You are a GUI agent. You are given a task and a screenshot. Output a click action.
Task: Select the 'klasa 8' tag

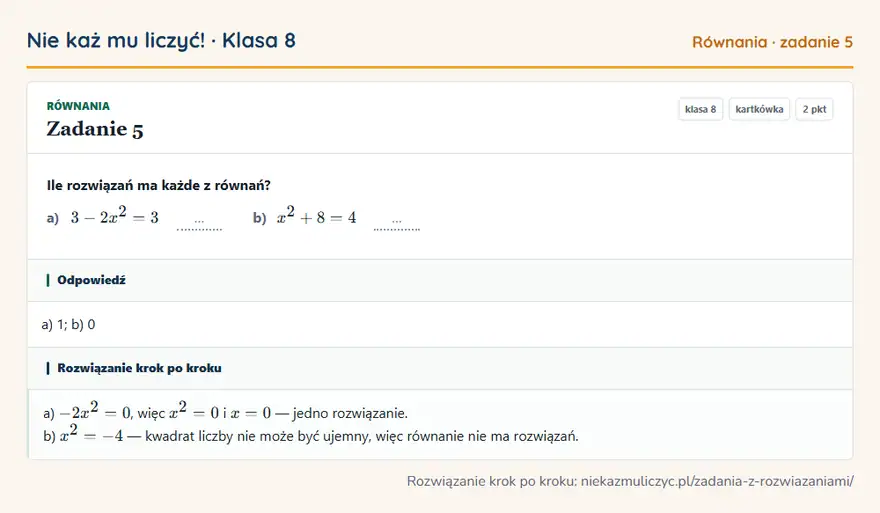click(700, 109)
